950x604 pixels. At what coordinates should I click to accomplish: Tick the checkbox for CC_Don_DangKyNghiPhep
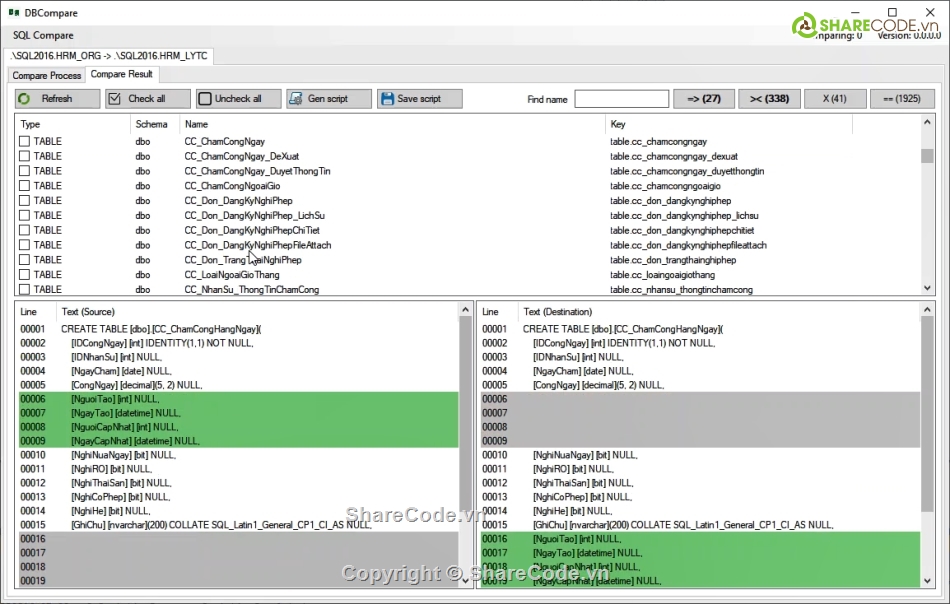point(24,201)
